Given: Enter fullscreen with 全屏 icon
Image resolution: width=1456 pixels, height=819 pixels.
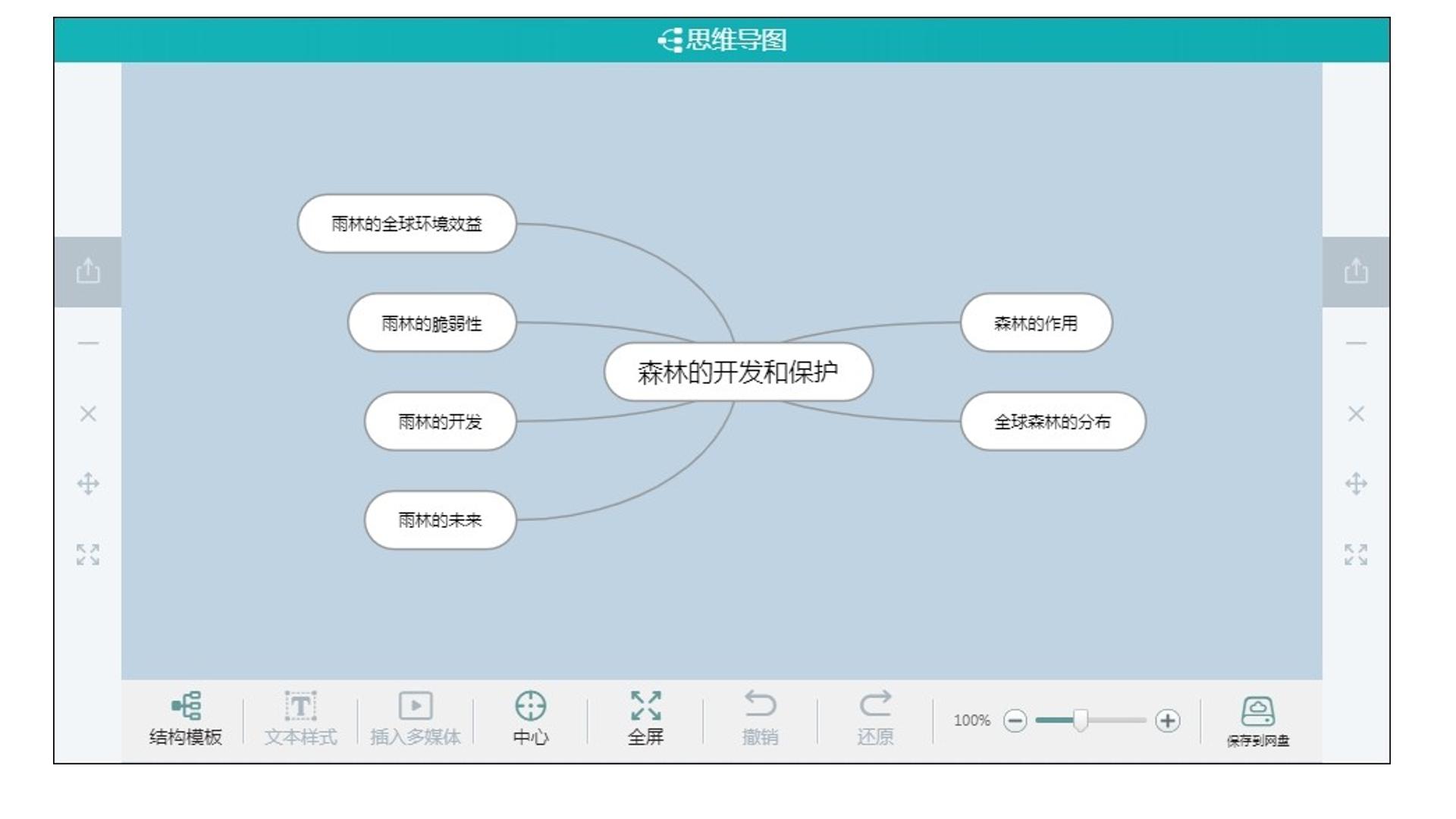Looking at the screenshot, I should click(645, 705).
